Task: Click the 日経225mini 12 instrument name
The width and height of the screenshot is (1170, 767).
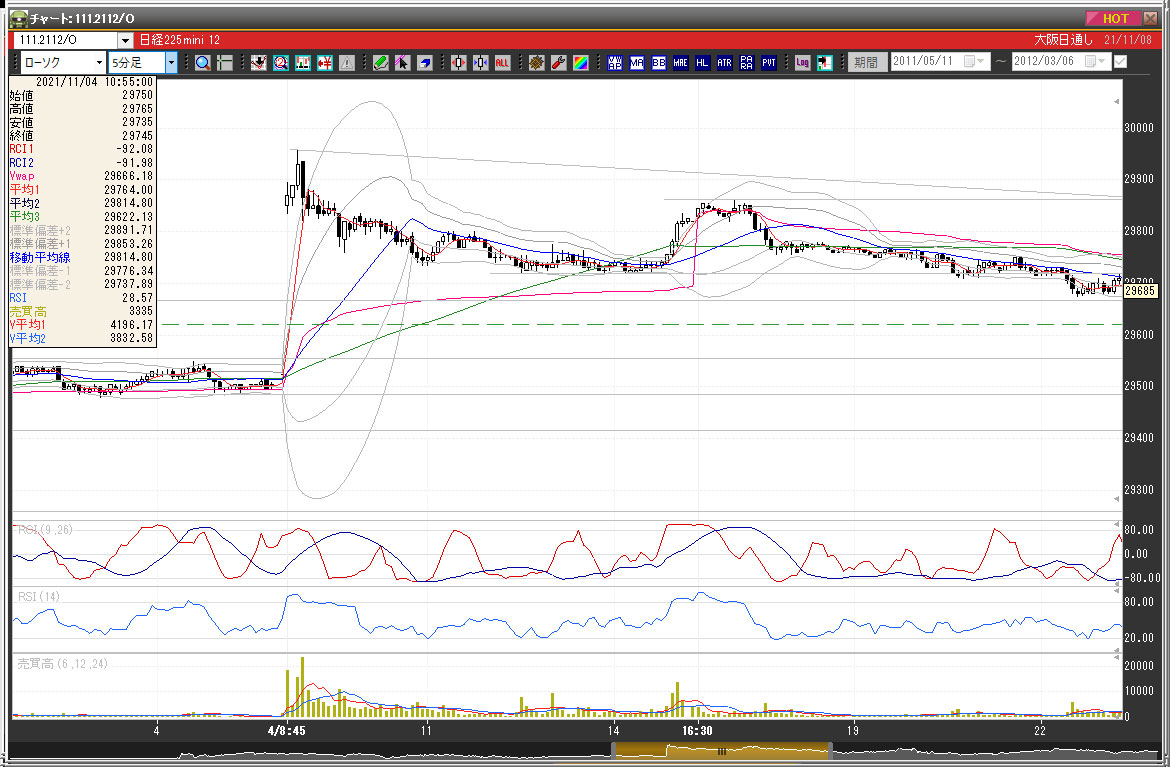Action: (180, 40)
